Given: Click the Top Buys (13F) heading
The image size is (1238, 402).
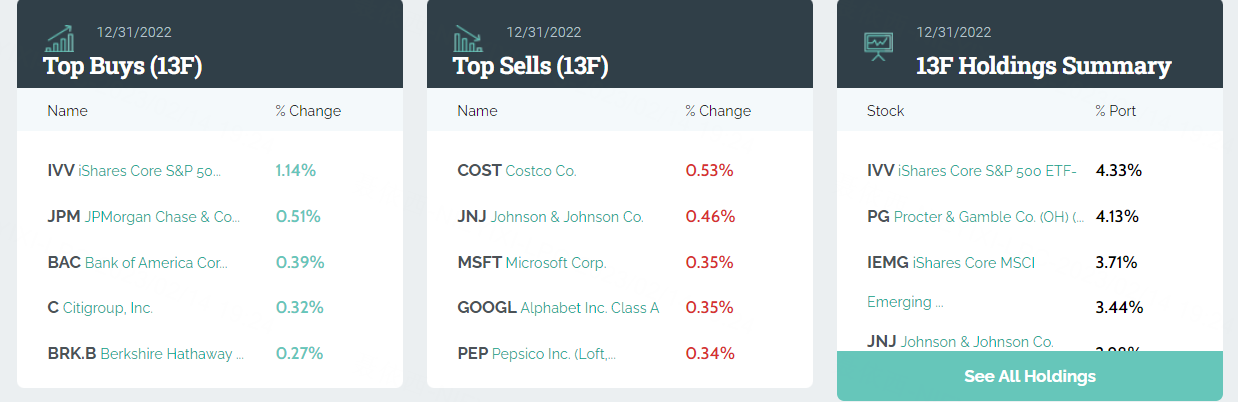Looking at the screenshot, I should pyautogui.click(x=123, y=66).
